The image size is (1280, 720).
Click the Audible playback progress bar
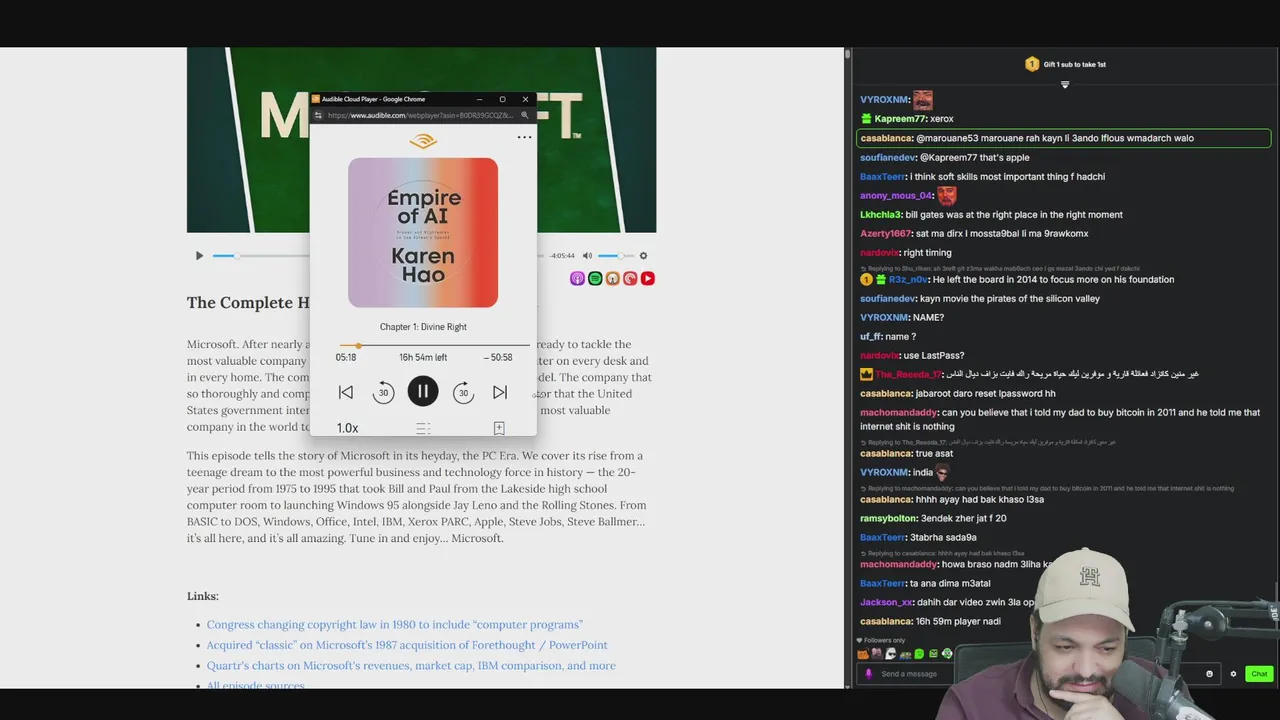[x=434, y=345]
